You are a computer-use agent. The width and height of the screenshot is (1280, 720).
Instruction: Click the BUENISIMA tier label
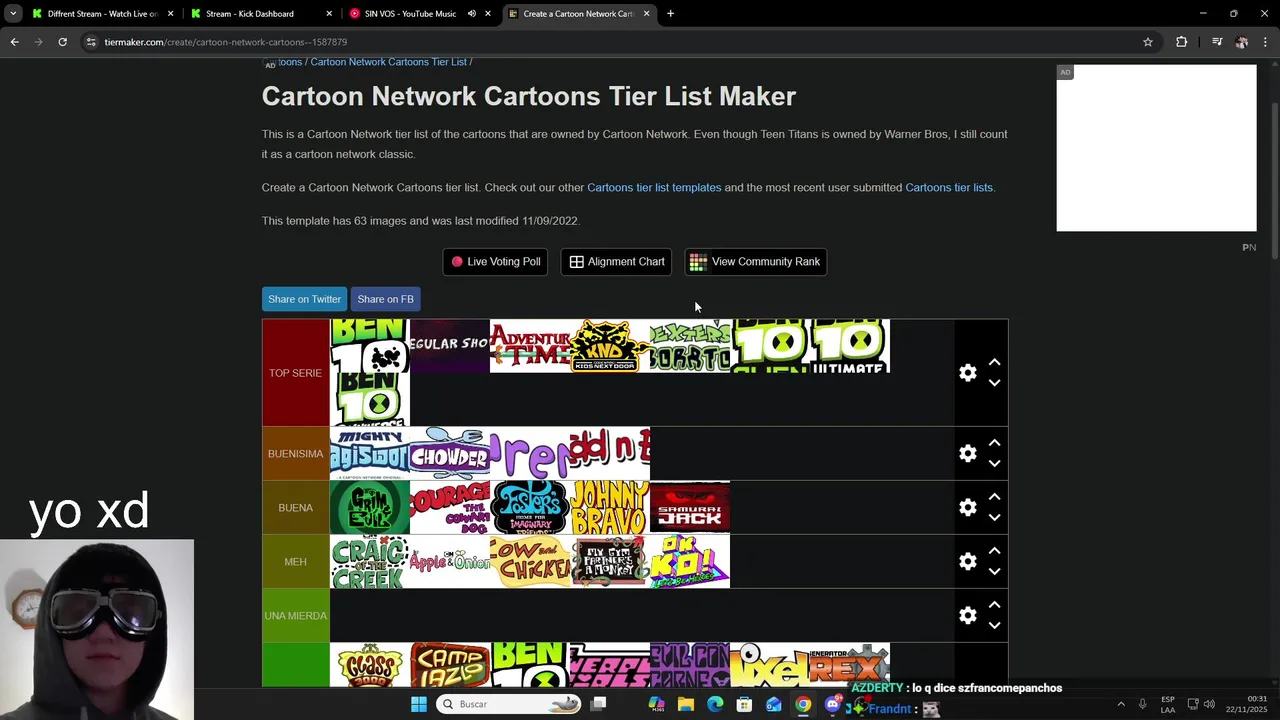295,454
